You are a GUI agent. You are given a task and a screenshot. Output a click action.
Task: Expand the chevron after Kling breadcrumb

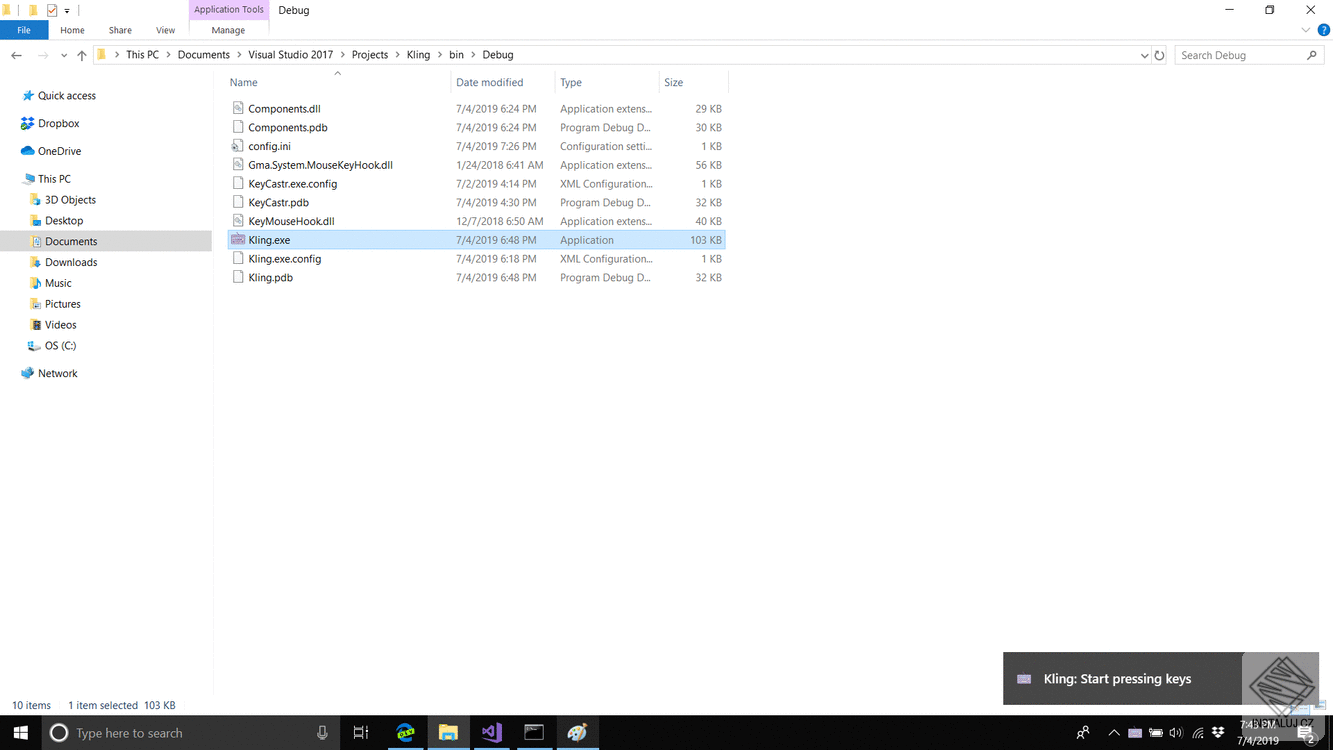[x=439, y=55]
